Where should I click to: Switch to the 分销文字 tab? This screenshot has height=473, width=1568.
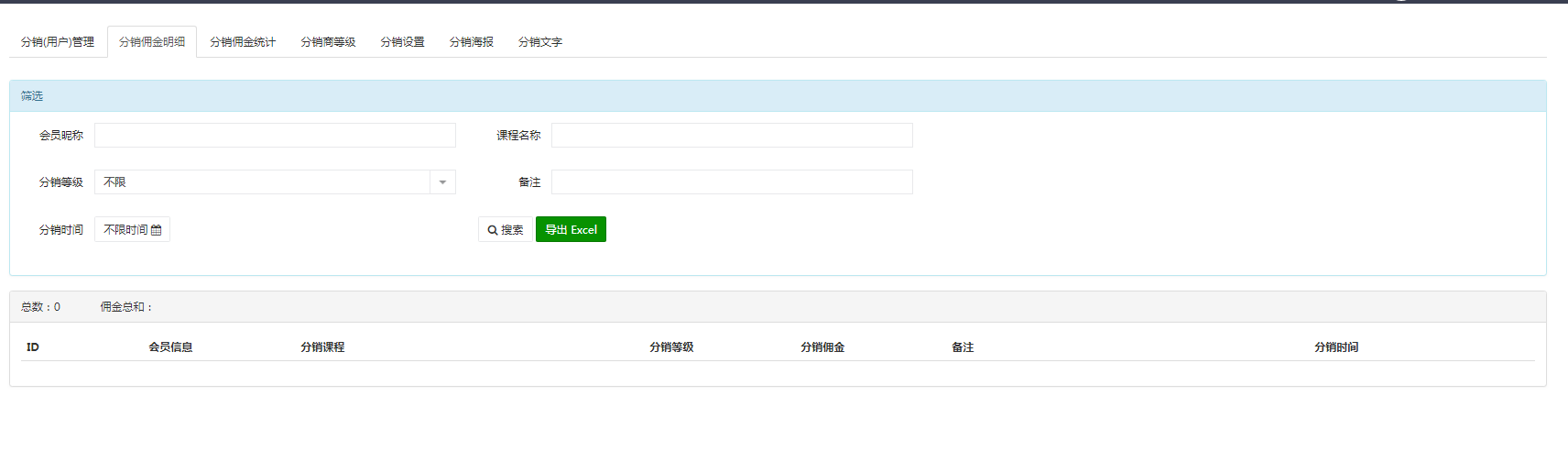[x=540, y=42]
